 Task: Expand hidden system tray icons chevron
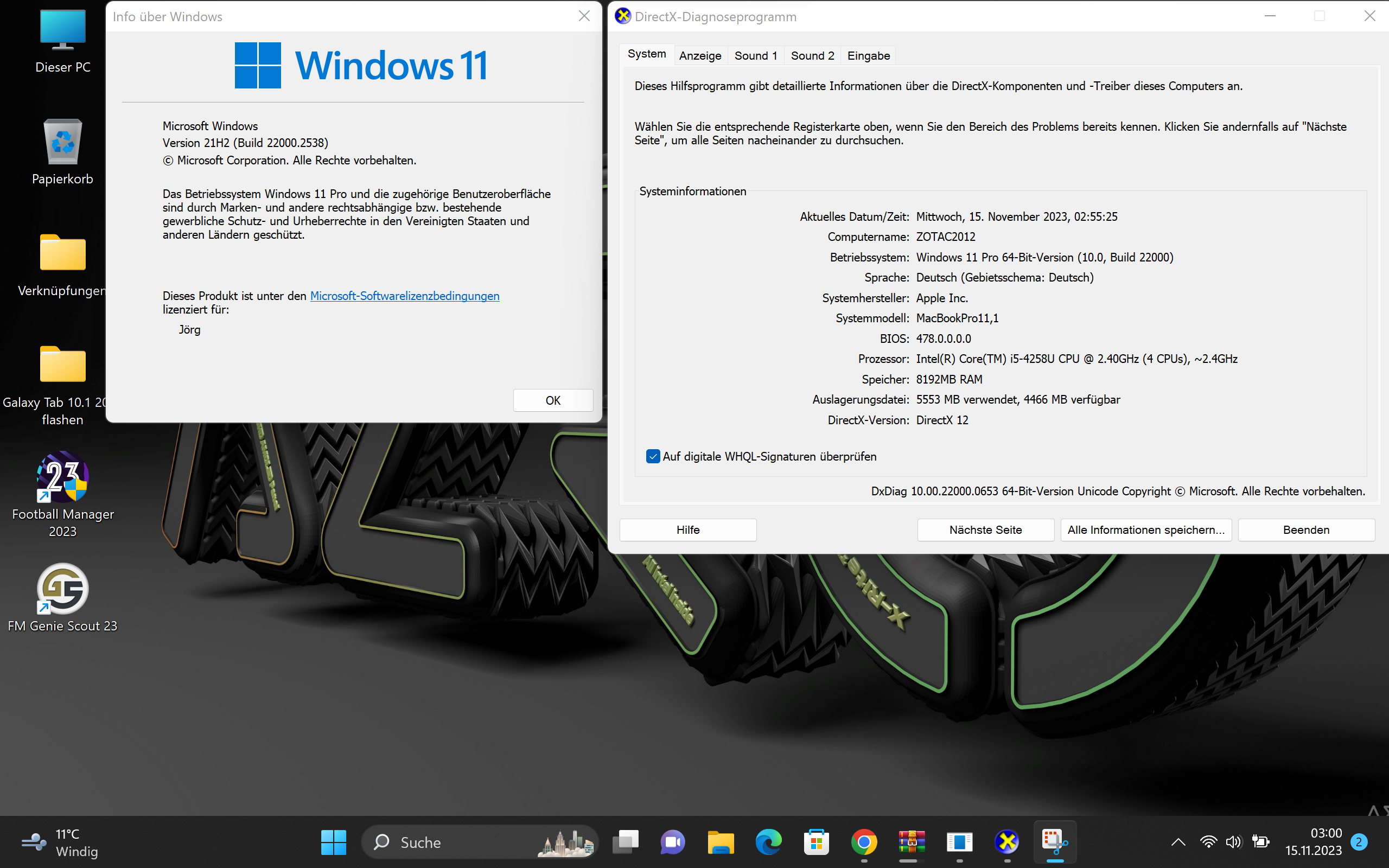click(1178, 842)
